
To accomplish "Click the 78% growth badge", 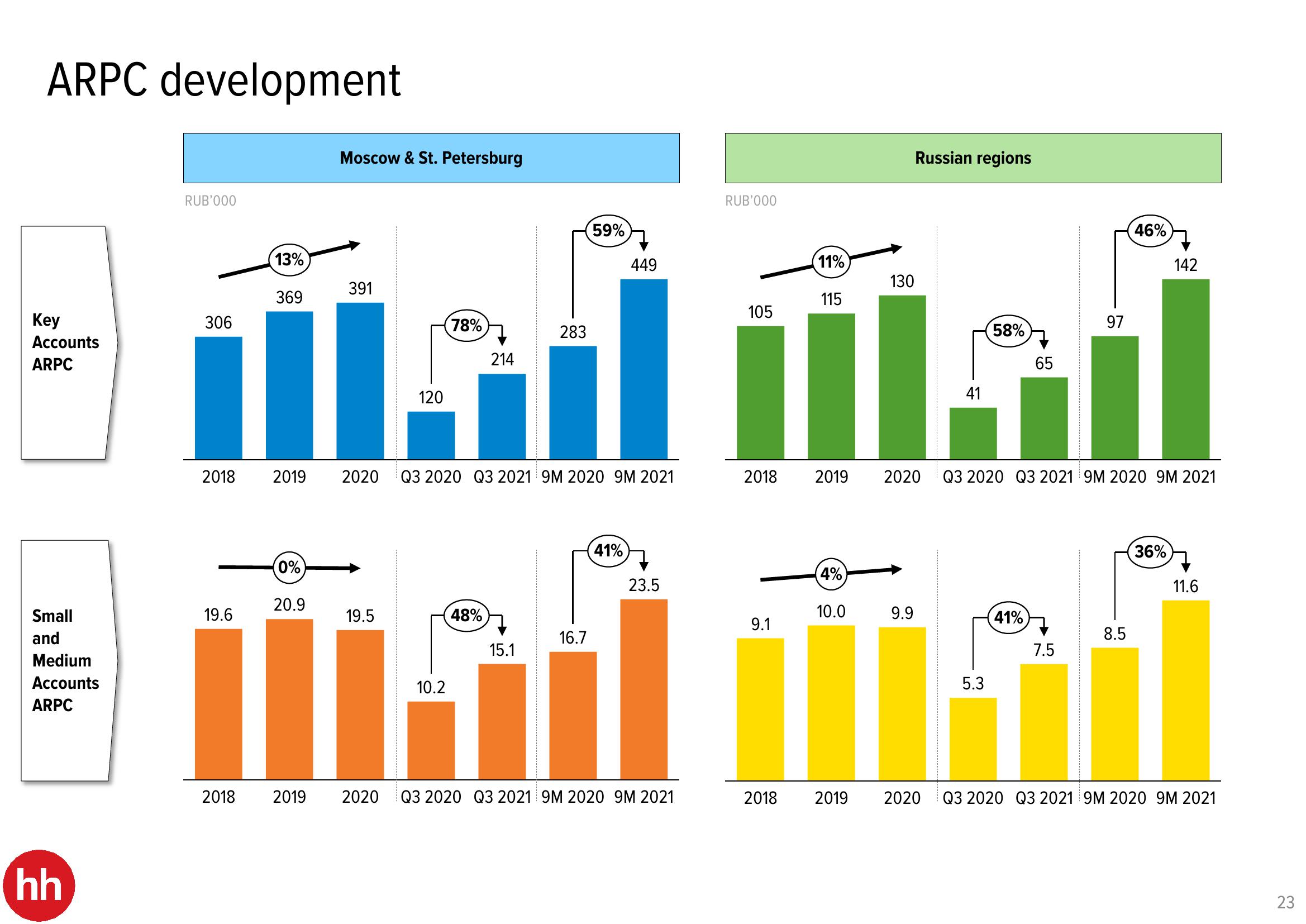I will (466, 326).
